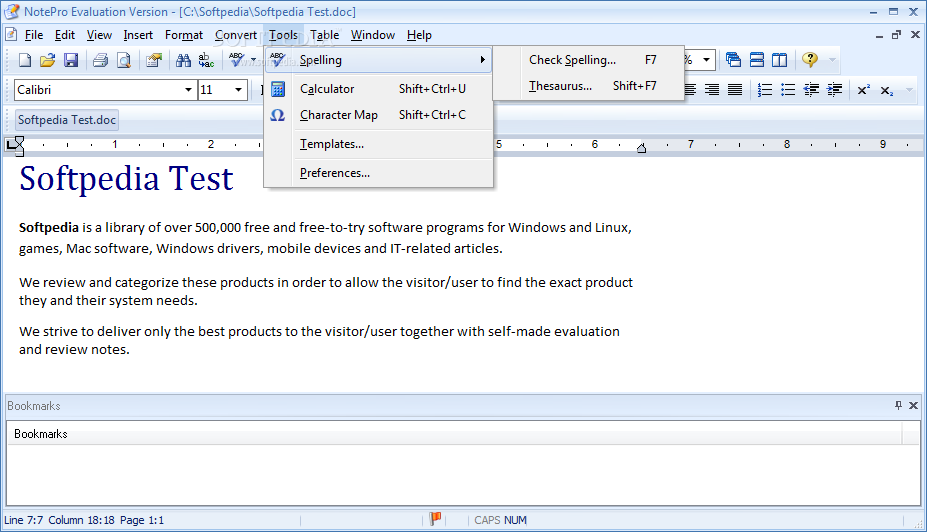Image resolution: width=927 pixels, height=532 pixels.
Task: Open Templates from the Tools menu
Action: point(378,144)
